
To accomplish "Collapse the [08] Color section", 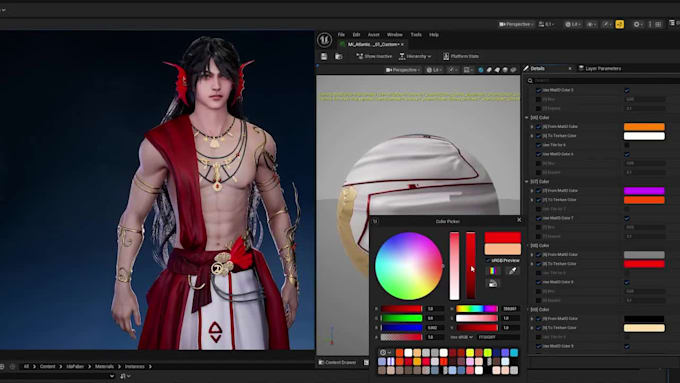I will pos(527,246).
